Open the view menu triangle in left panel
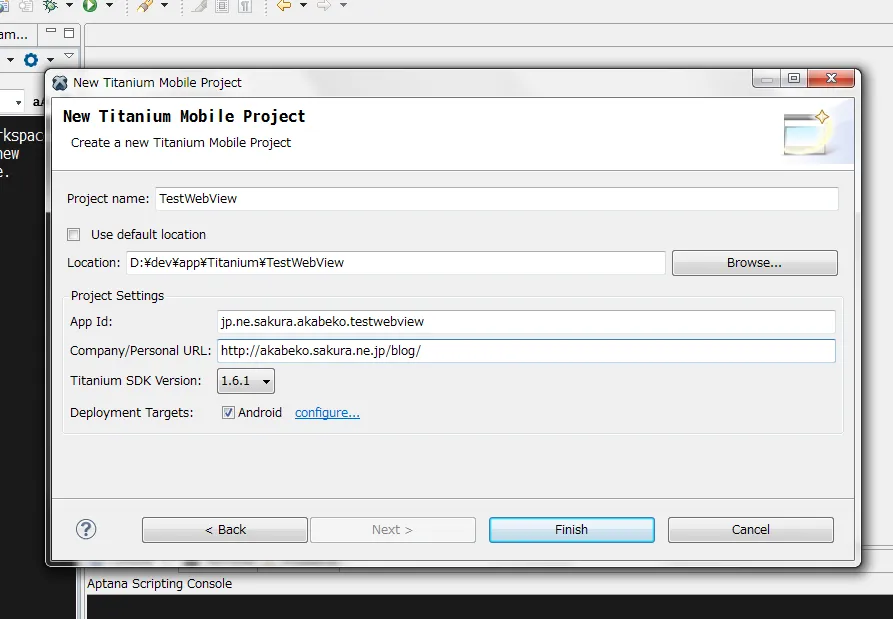The width and height of the screenshot is (893, 619). [69, 57]
